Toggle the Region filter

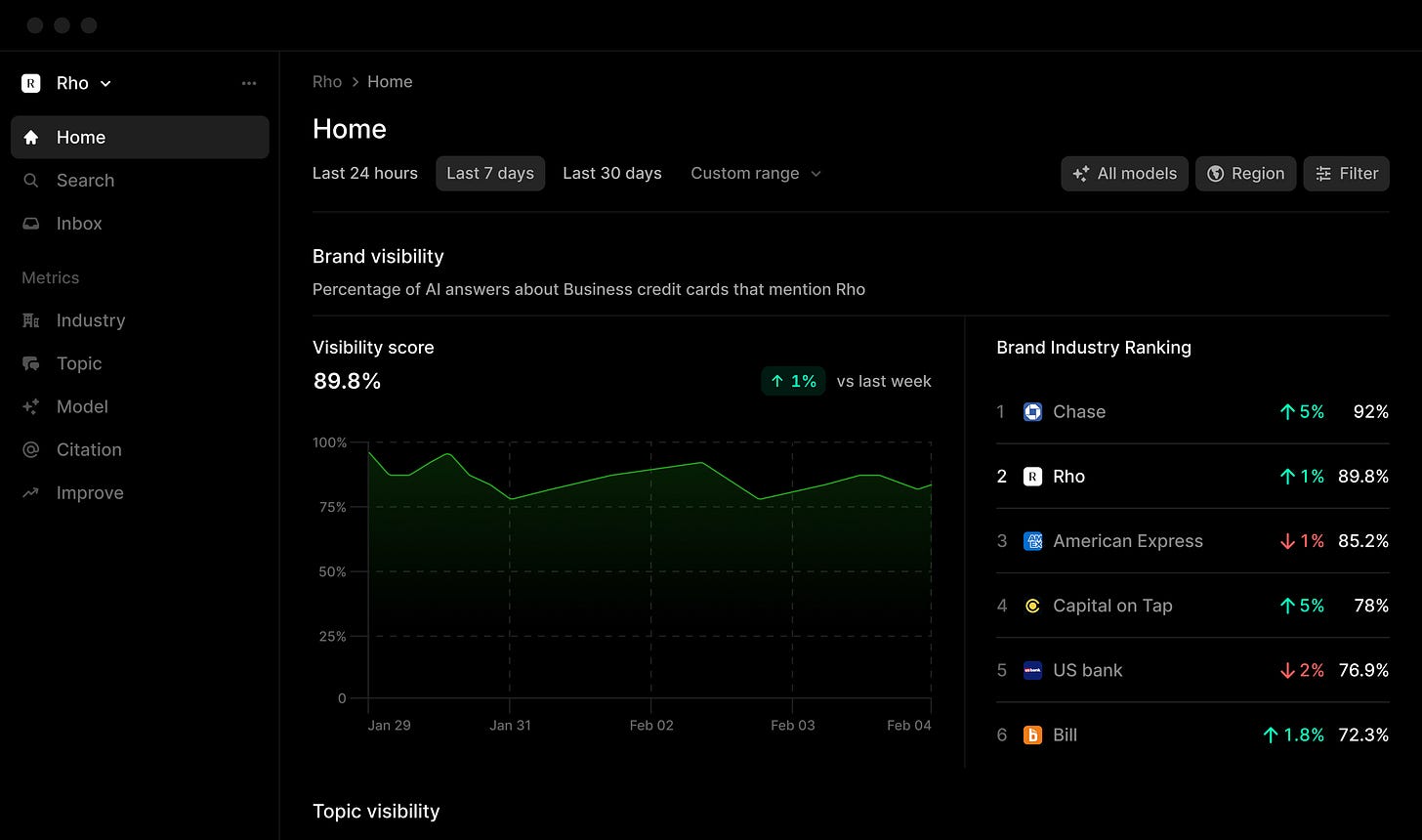click(1245, 173)
